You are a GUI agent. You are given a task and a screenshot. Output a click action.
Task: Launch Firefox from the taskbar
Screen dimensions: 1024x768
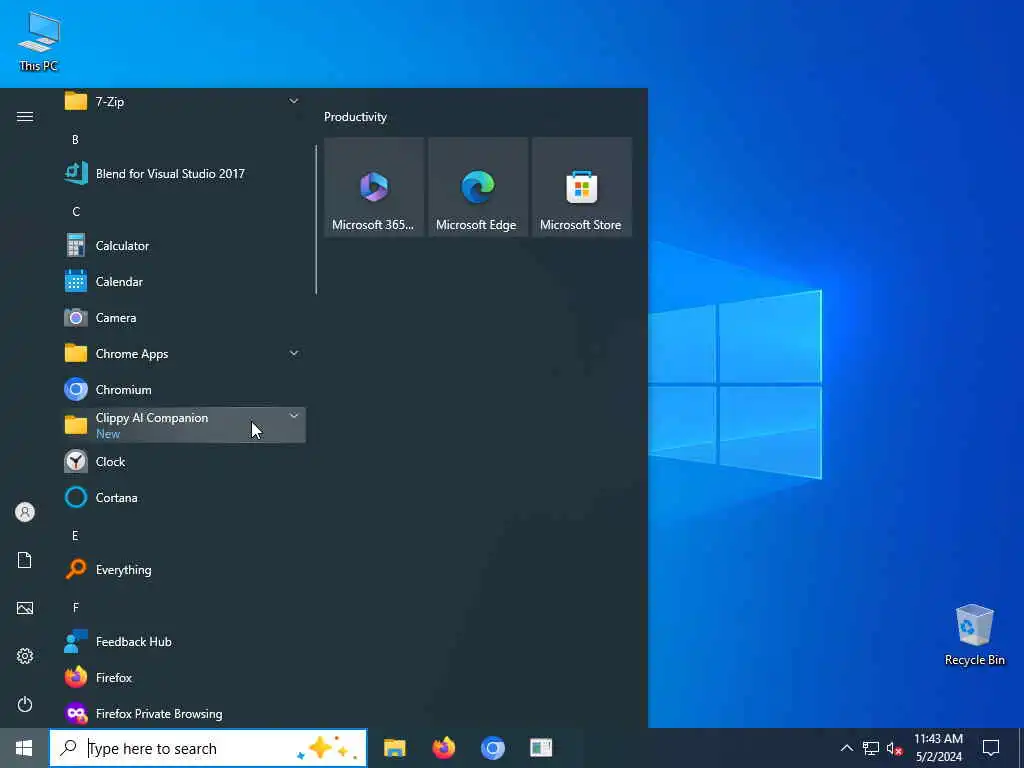(x=443, y=748)
